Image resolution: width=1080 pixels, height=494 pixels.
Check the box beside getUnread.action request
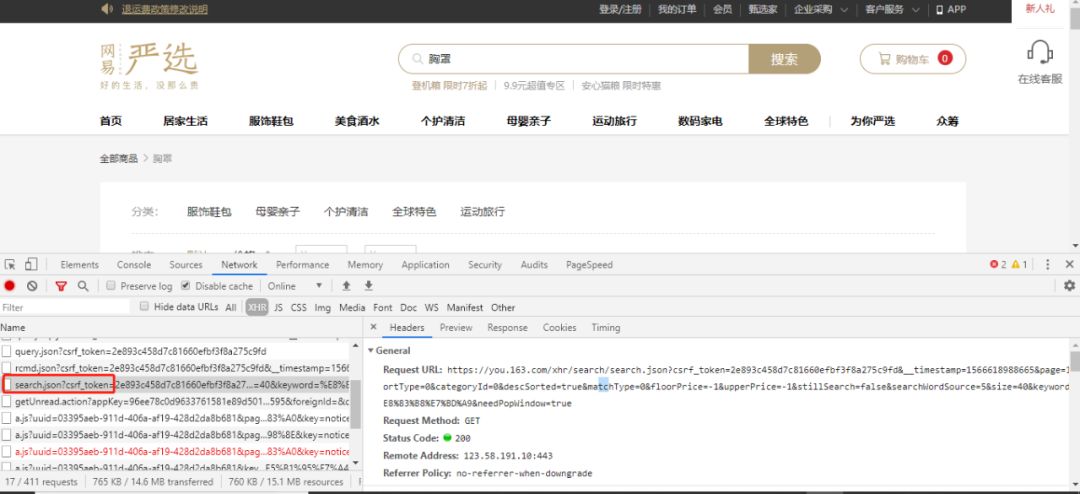[x=7, y=401]
